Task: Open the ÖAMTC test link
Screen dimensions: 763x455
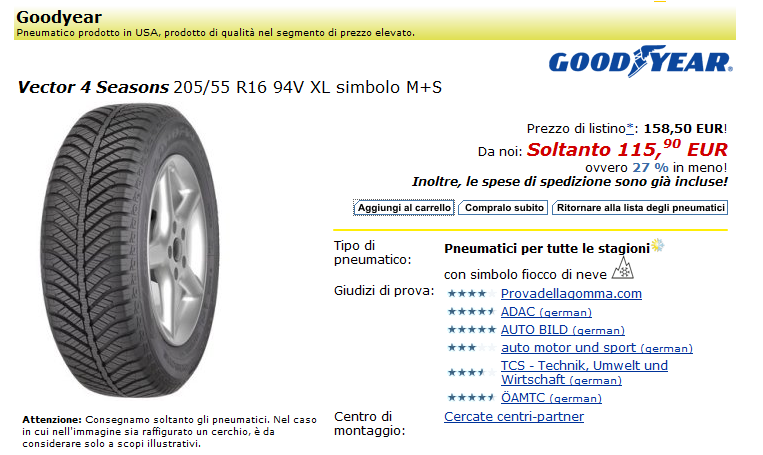Action: (551, 398)
